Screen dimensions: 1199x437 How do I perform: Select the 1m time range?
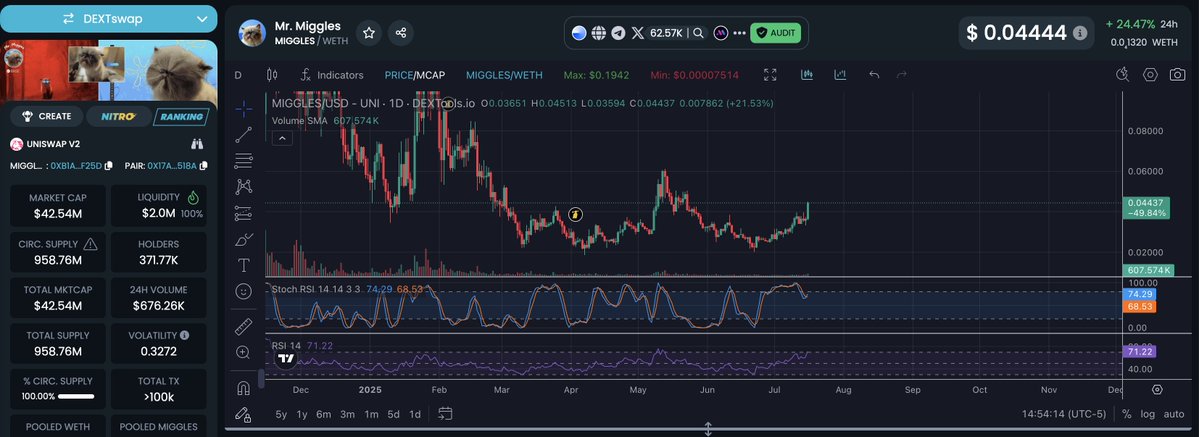pyautogui.click(x=371, y=414)
